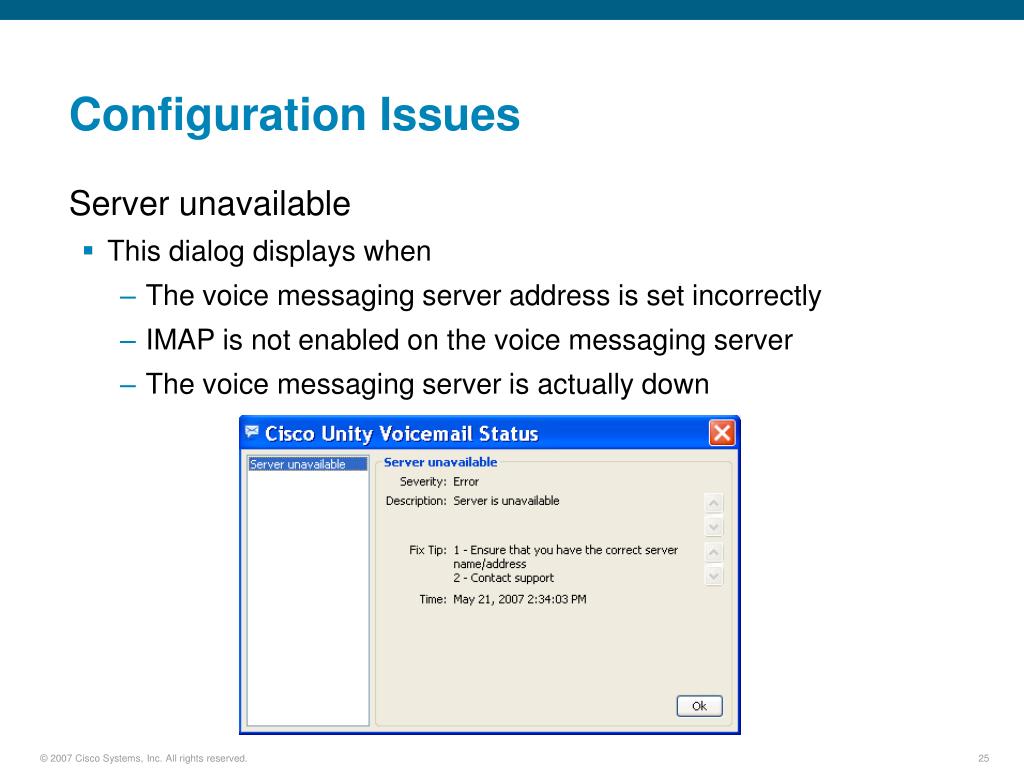Click the time 'May 21, 2007 2:34:03 PM'
The width and height of the screenshot is (1024, 768).
click(x=520, y=600)
